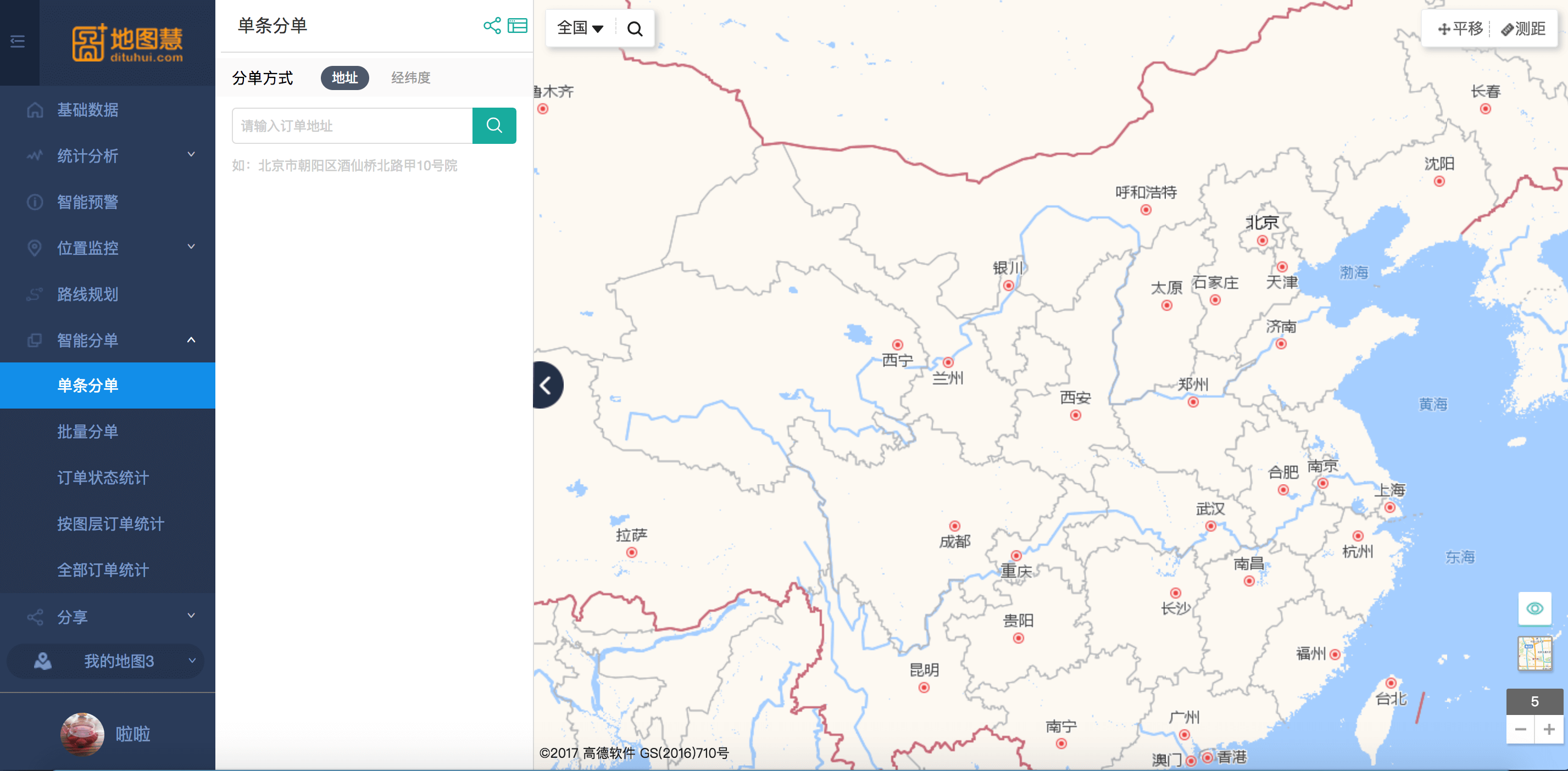
Task: Click the green order address search button
Action: [x=494, y=125]
